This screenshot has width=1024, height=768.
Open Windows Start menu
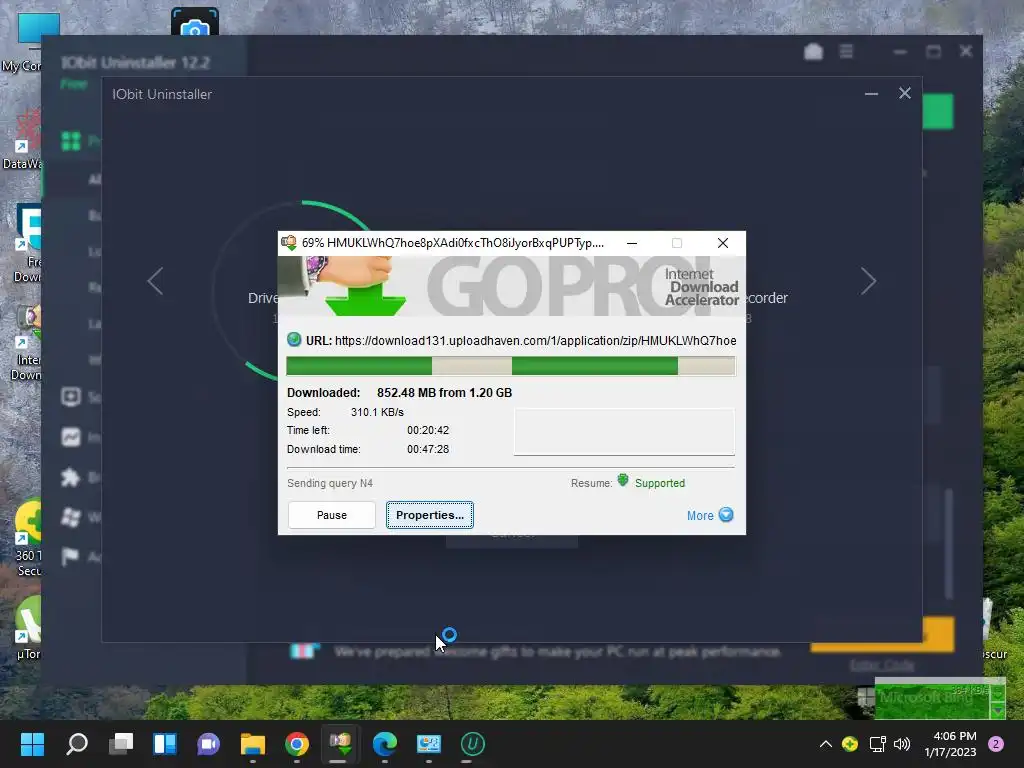[32, 744]
